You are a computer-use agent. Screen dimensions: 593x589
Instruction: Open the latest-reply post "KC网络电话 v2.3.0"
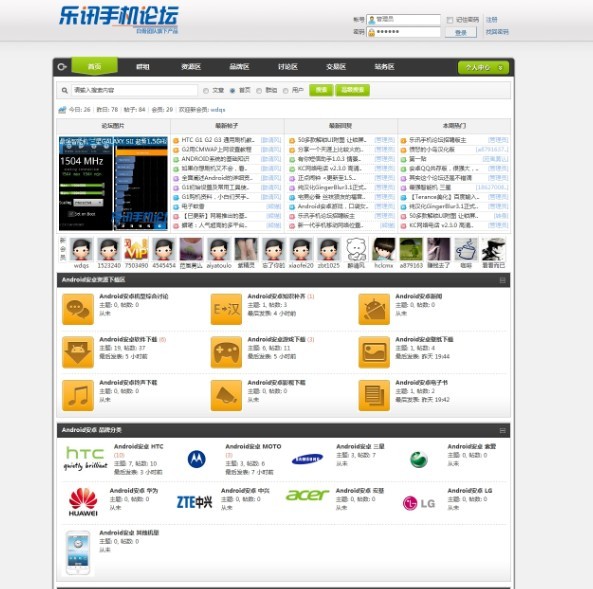pos(329,169)
